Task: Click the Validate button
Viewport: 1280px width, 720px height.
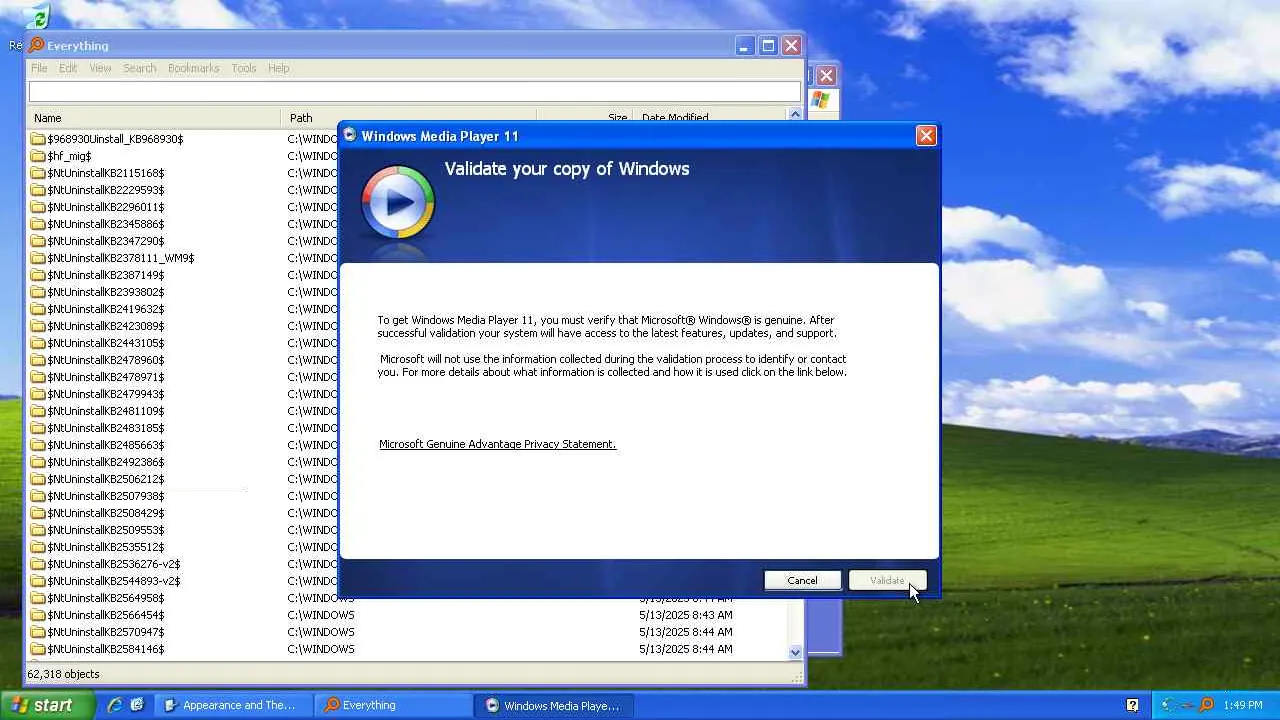Action: [887, 580]
